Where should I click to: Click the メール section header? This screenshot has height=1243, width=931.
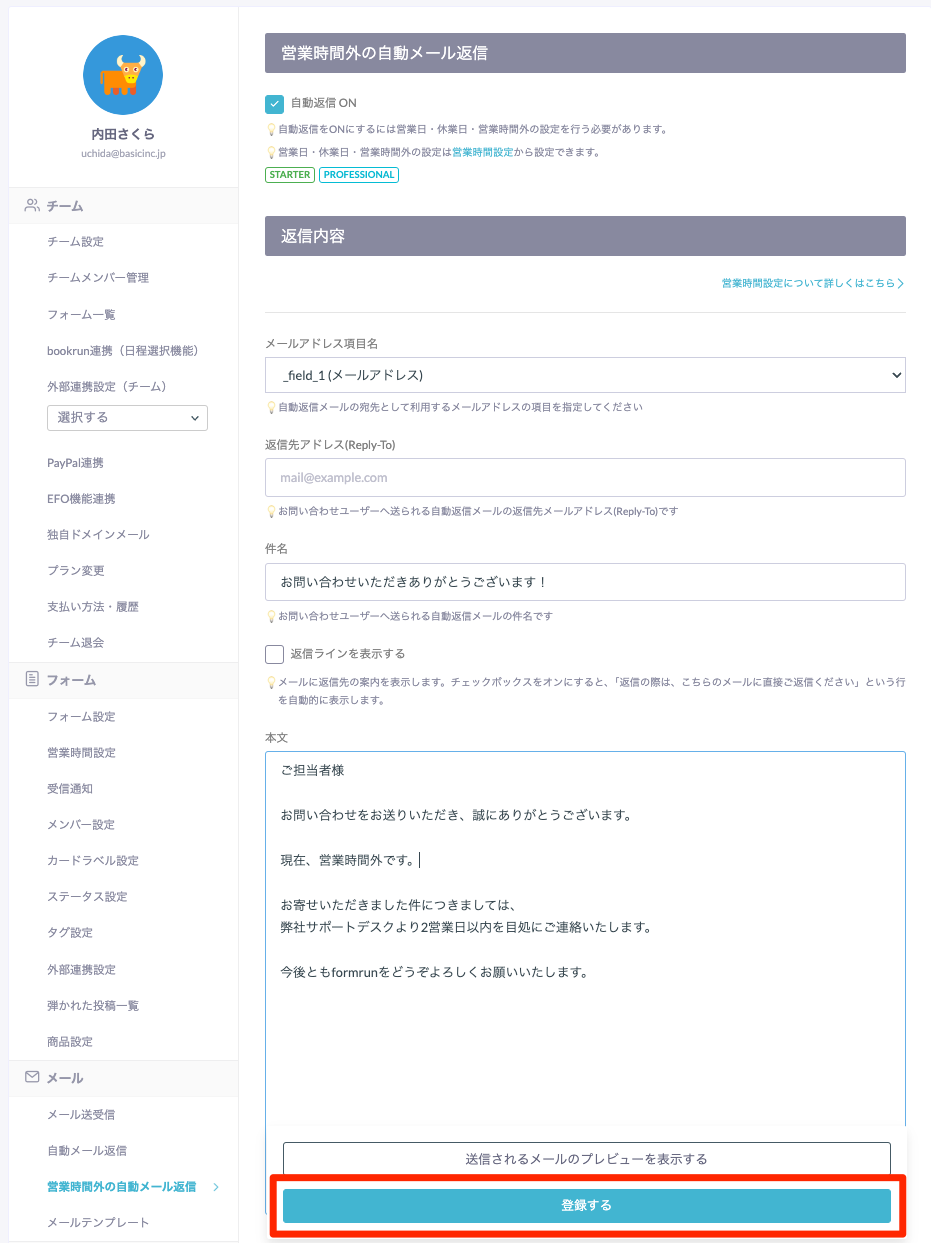click(124, 1078)
